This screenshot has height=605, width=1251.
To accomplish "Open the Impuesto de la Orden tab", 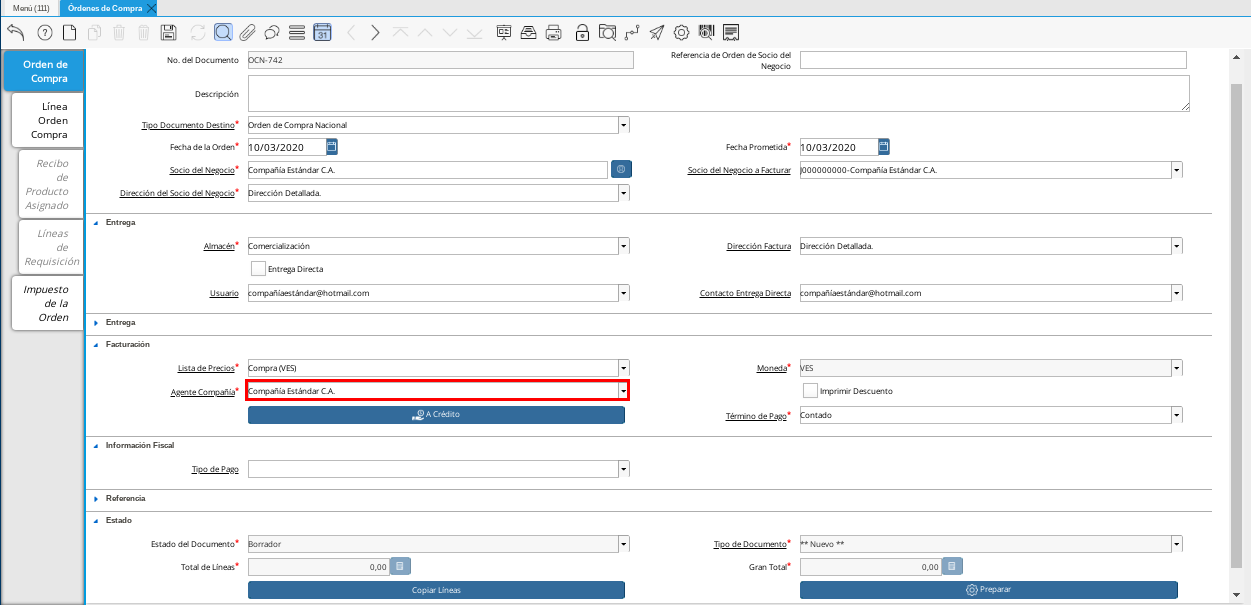I will 48,303.
